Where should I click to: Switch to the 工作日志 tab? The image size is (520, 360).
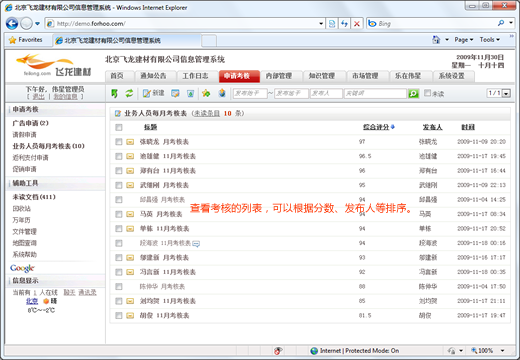tap(196, 76)
